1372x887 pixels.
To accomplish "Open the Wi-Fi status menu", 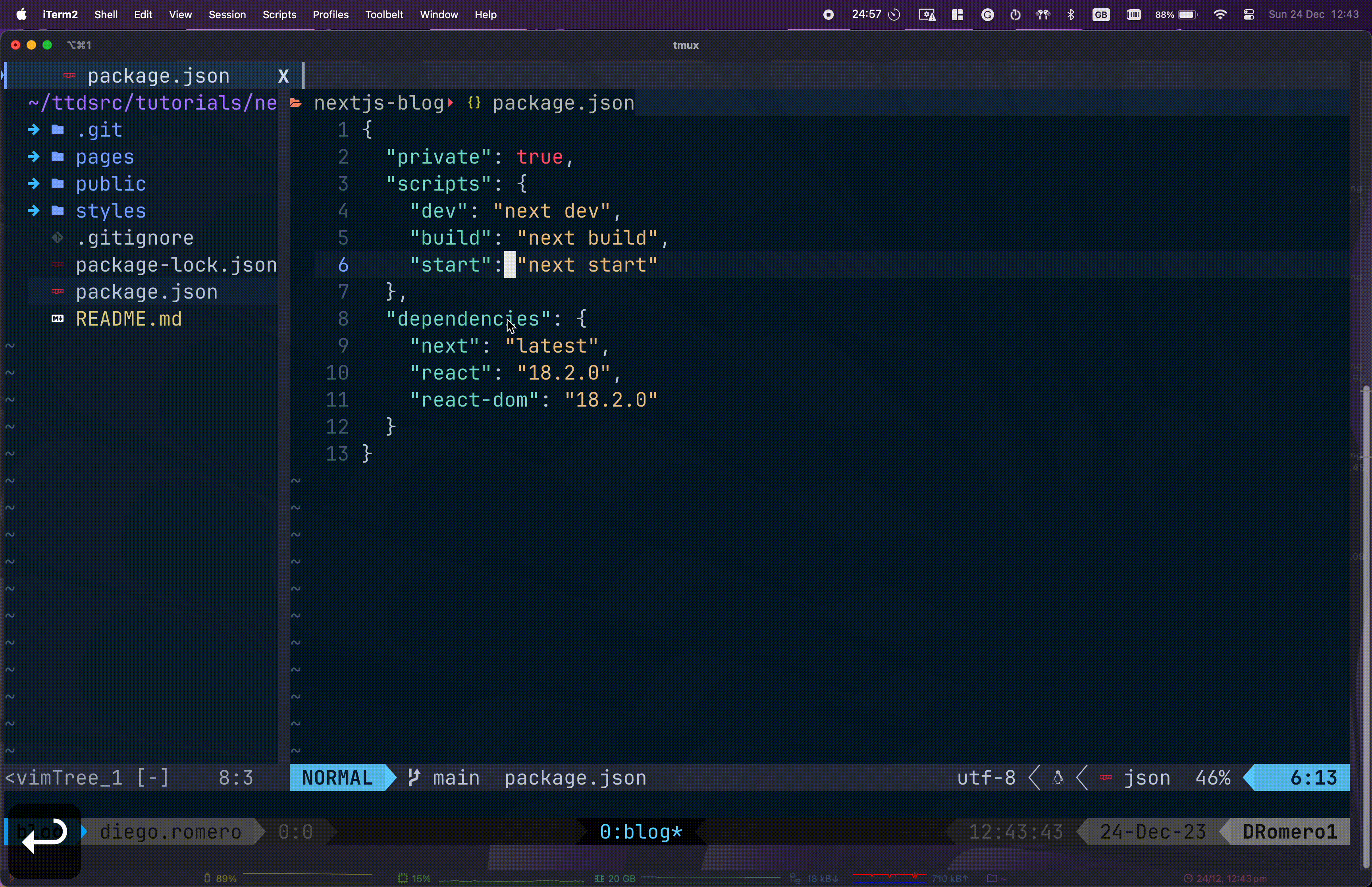I will (1220, 15).
